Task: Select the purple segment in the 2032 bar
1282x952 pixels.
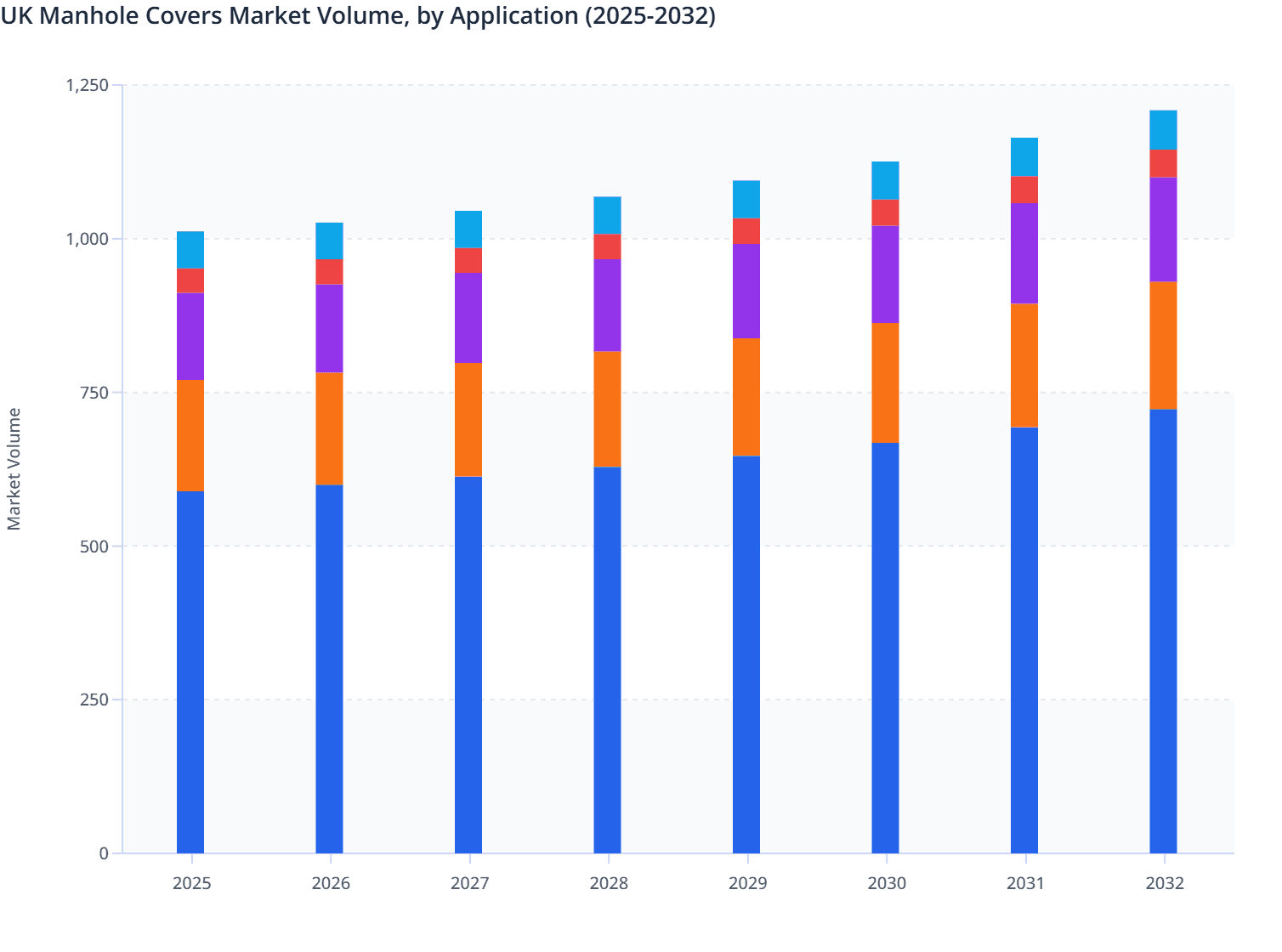Action: point(1163,229)
